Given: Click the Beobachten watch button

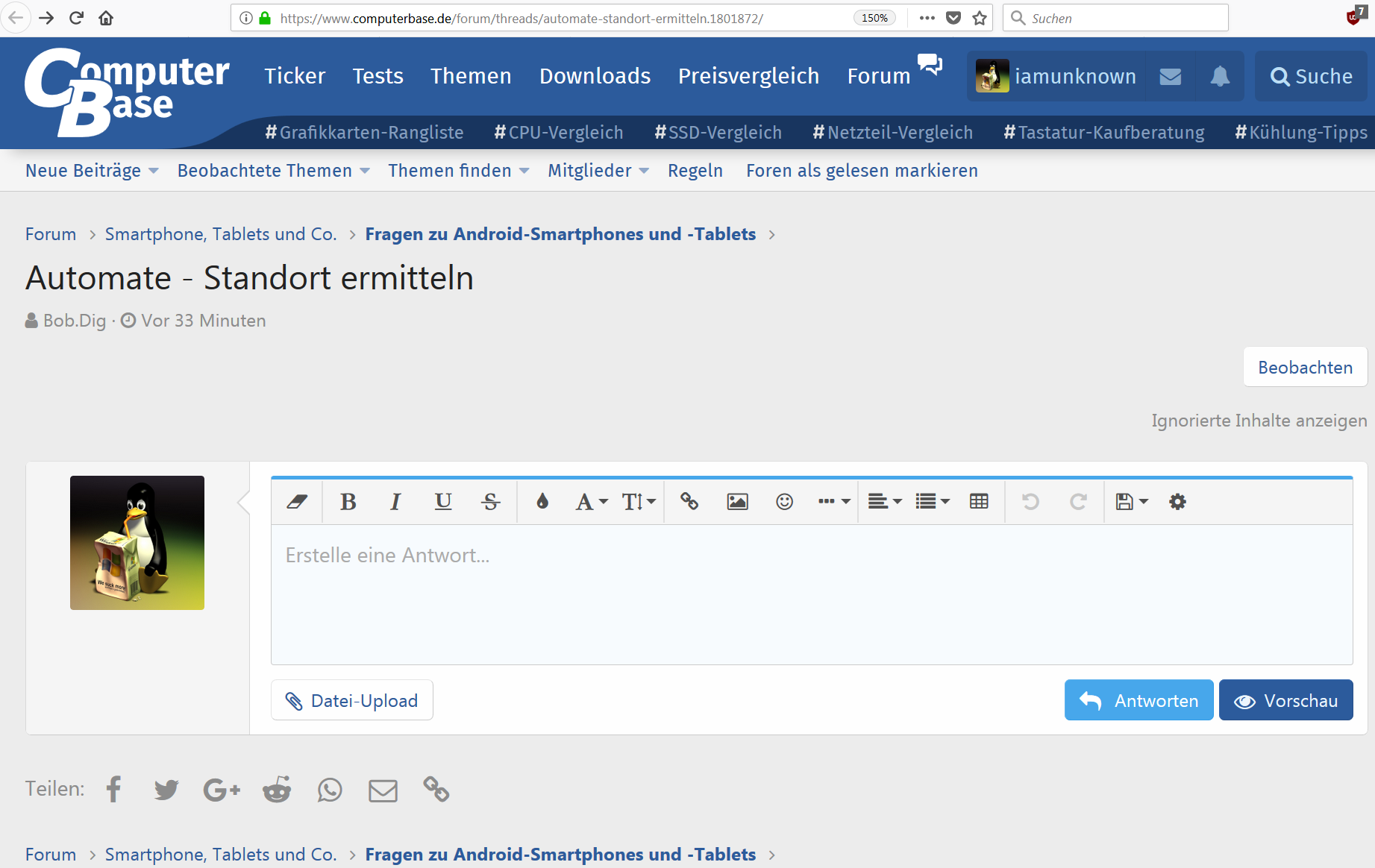Looking at the screenshot, I should pyautogui.click(x=1305, y=367).
